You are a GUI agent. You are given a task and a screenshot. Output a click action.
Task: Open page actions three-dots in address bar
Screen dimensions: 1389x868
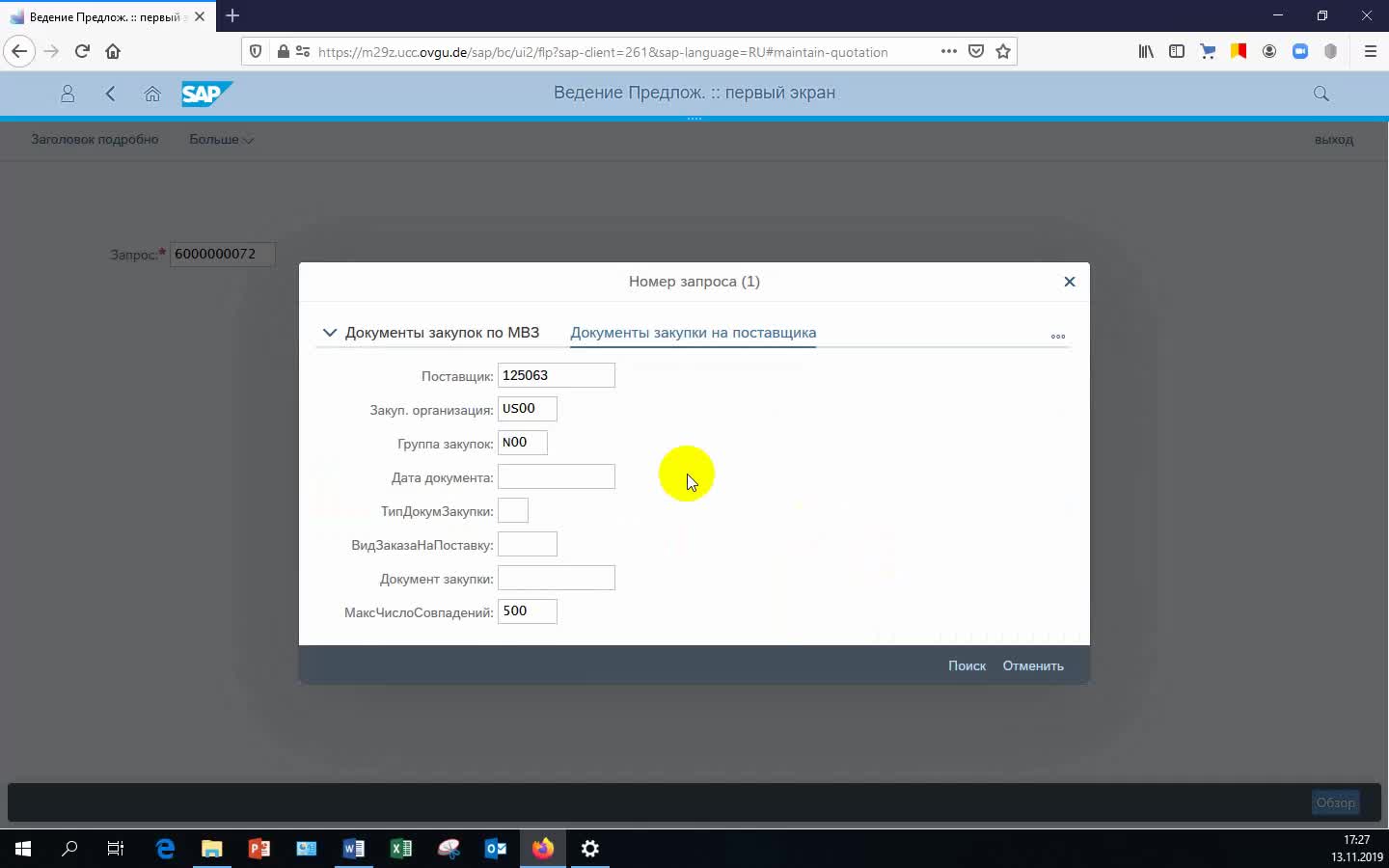[949, 51]
